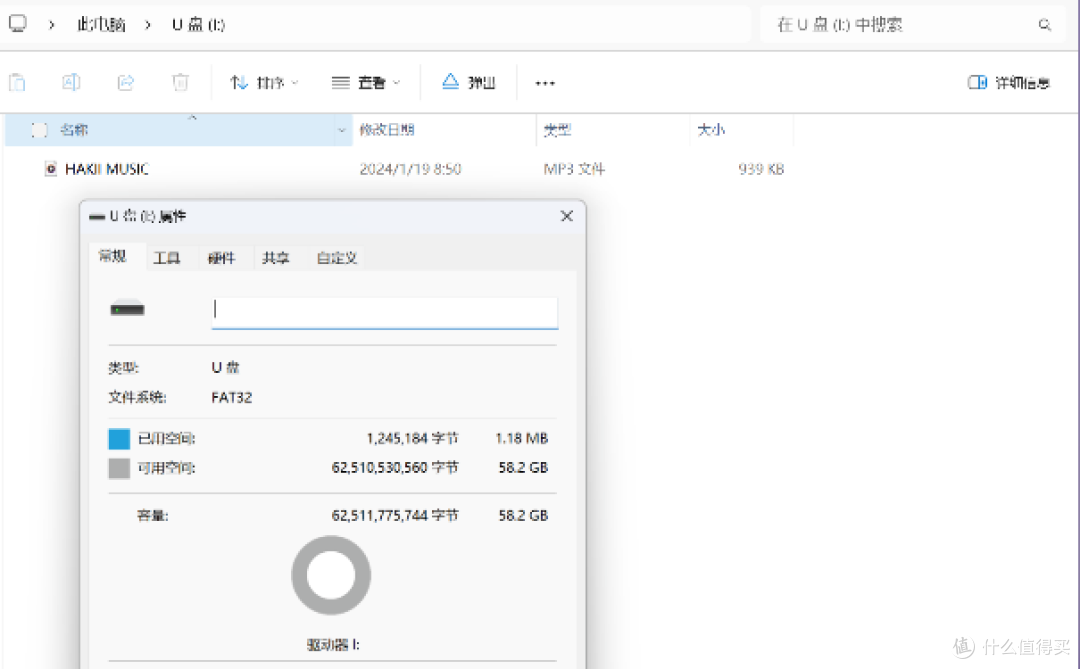Open the 查看 view dropdown
This screenshot has height=669, width=1080.
365,83
